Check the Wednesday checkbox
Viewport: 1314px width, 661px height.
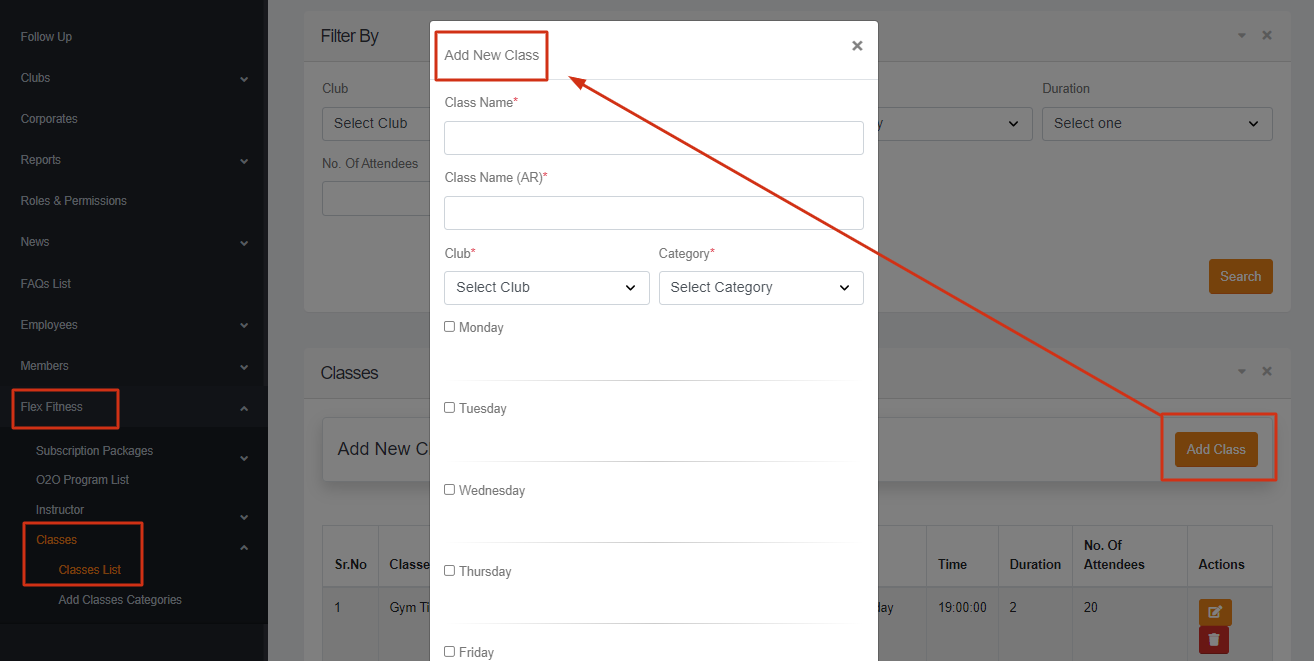pyautogui.click(x=450, y=490)
